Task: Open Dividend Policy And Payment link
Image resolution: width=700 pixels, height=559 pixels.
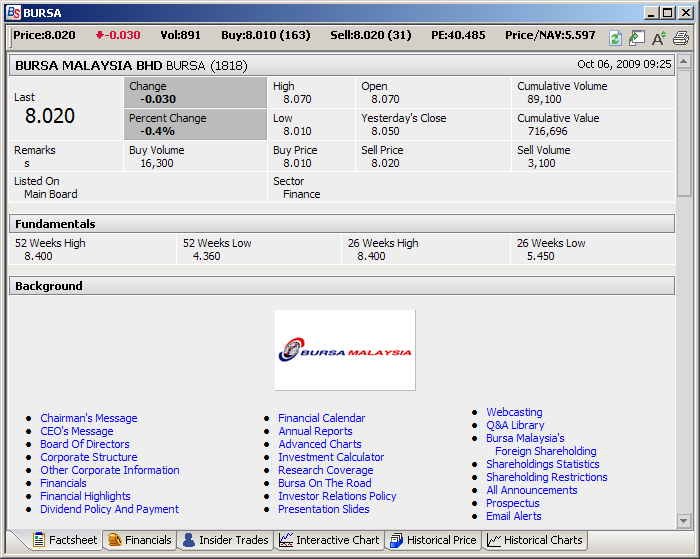Action: 109,509
